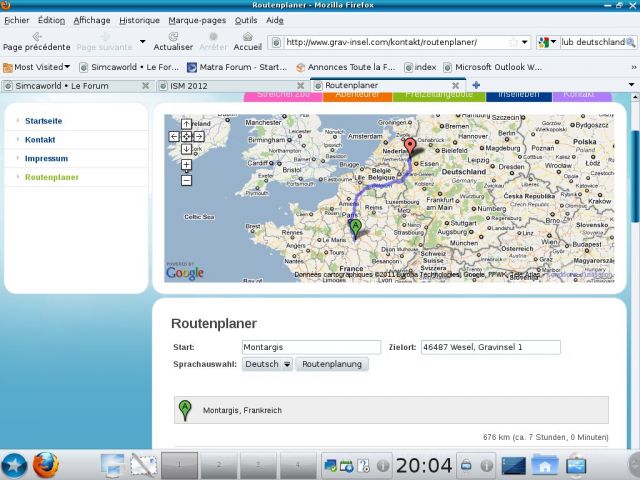Pan map right with arrow control
Screen dimensions: 640x480
click(199, 136)
